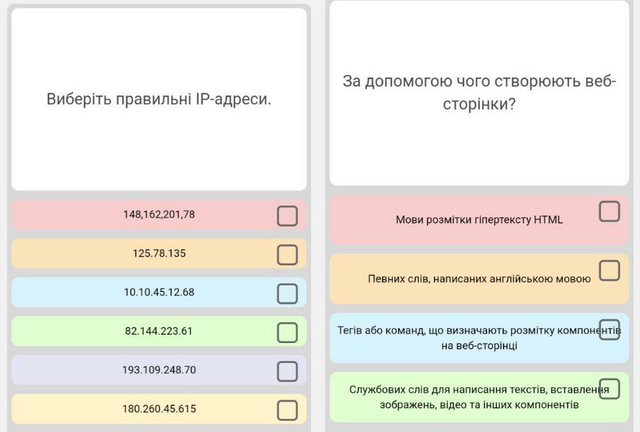640x432 pixels.
Task: Select the yellow answer 180.260.45.615
Action: pyautogui.click(x=159, y=408)
